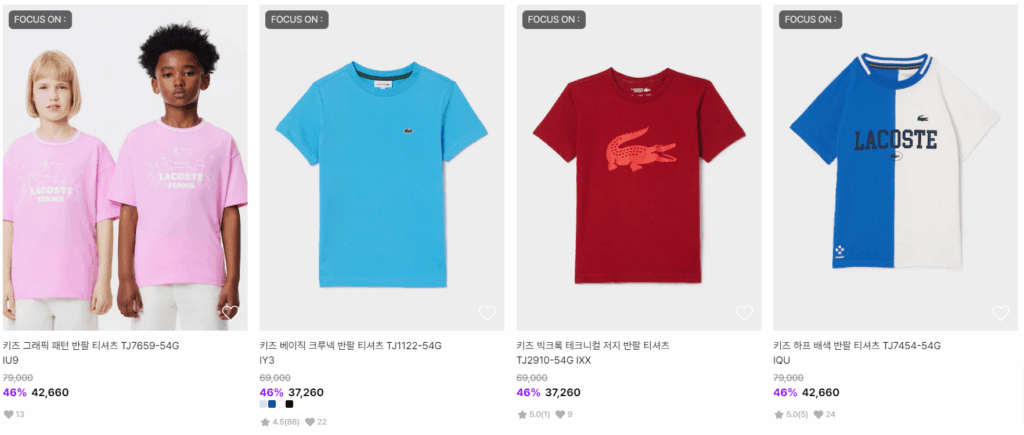
Task: Click the red crocodile t-shirt image
Action: tap(638, 170)
